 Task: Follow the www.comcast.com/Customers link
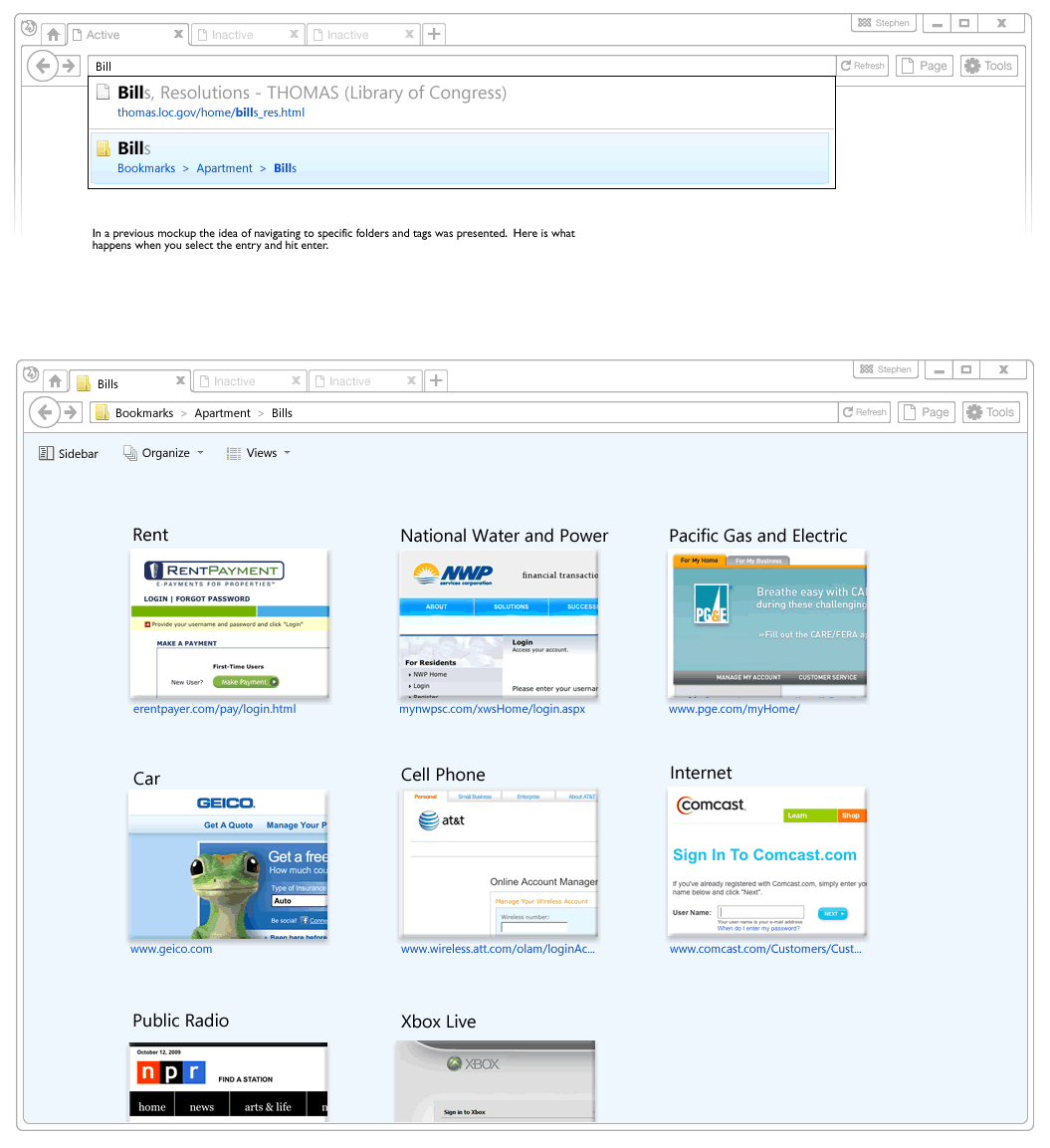[x=765, y=949]
